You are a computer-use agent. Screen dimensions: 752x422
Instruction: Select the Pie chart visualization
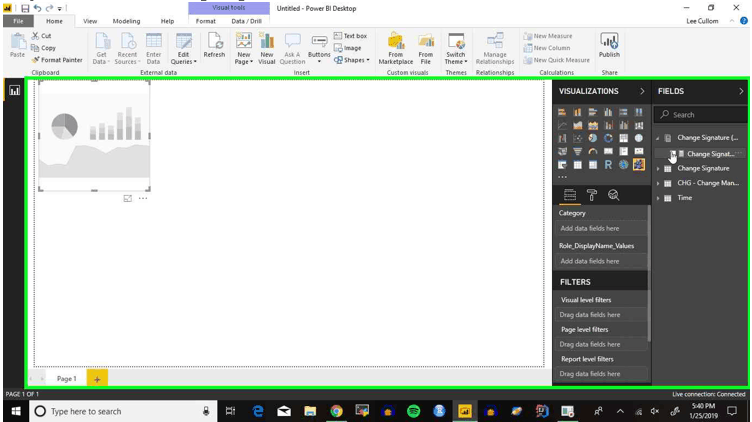pyautogui.click(x=593, y=138)
